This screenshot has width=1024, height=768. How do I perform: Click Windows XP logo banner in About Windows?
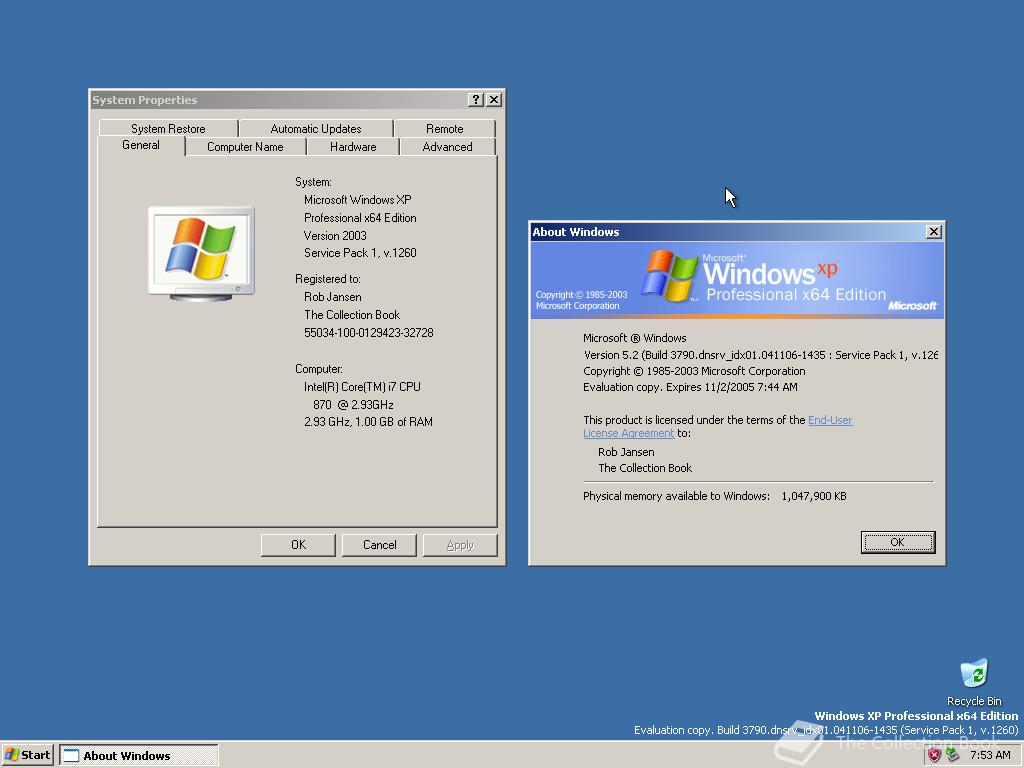point(737,280)
